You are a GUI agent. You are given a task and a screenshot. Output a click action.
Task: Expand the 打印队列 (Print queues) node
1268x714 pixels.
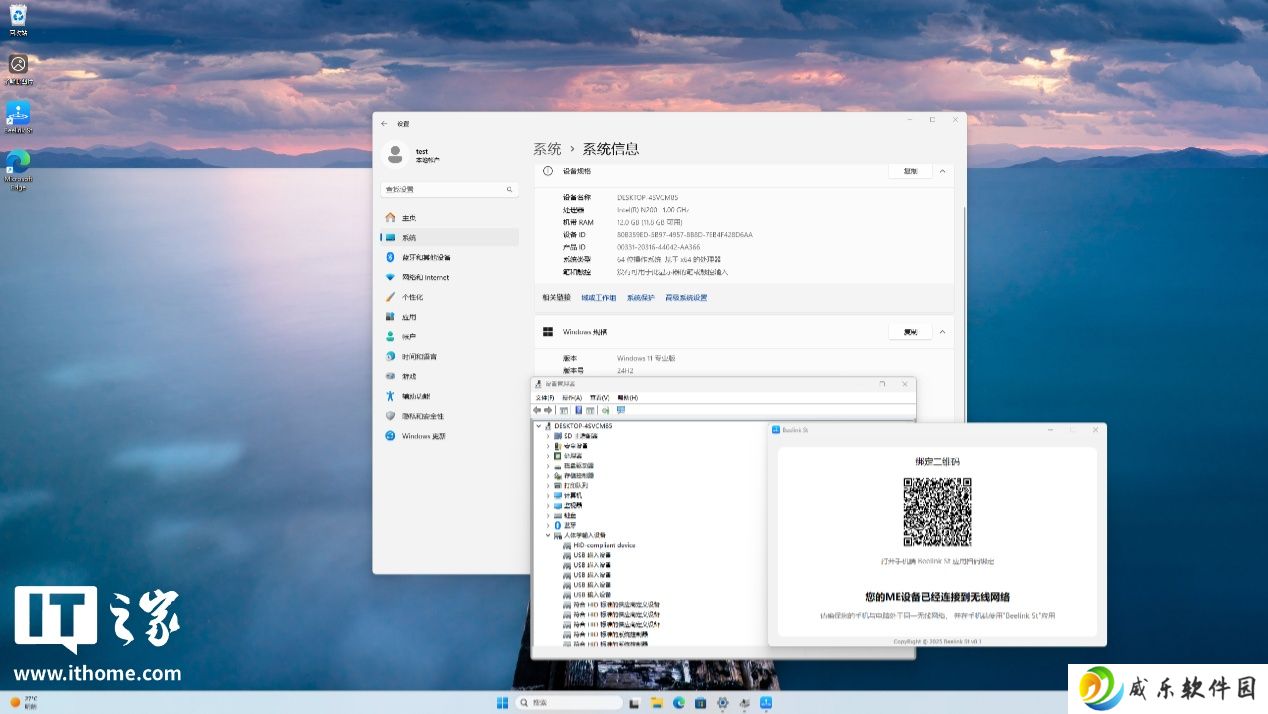point(547,485)
